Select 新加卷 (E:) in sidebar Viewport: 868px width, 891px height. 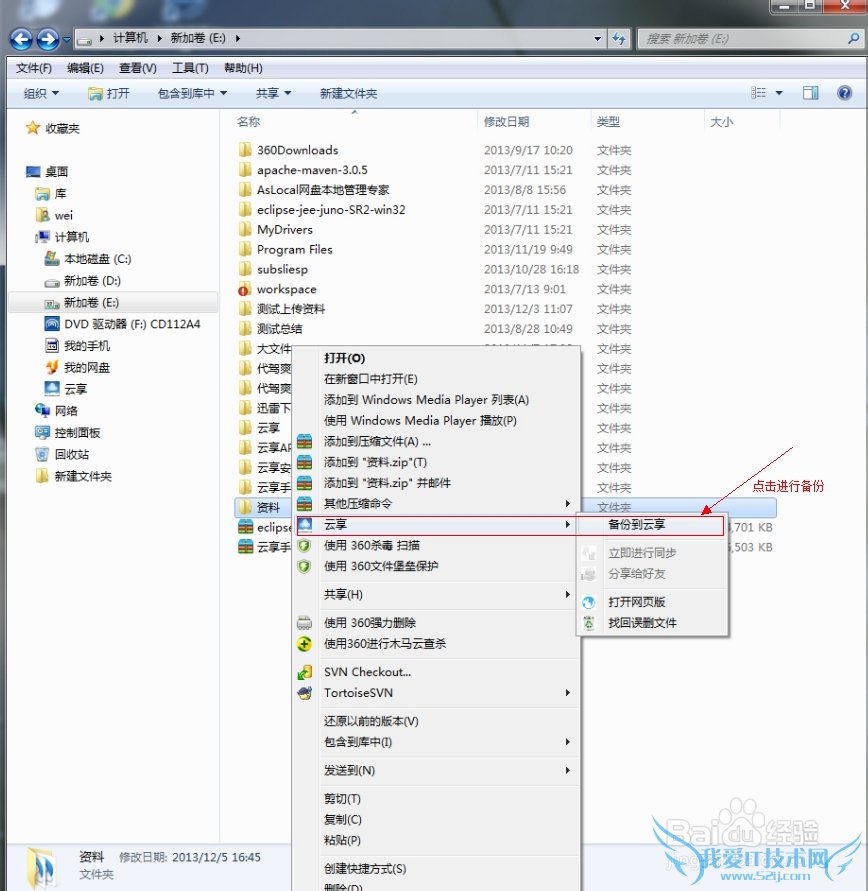click(114, 302)
